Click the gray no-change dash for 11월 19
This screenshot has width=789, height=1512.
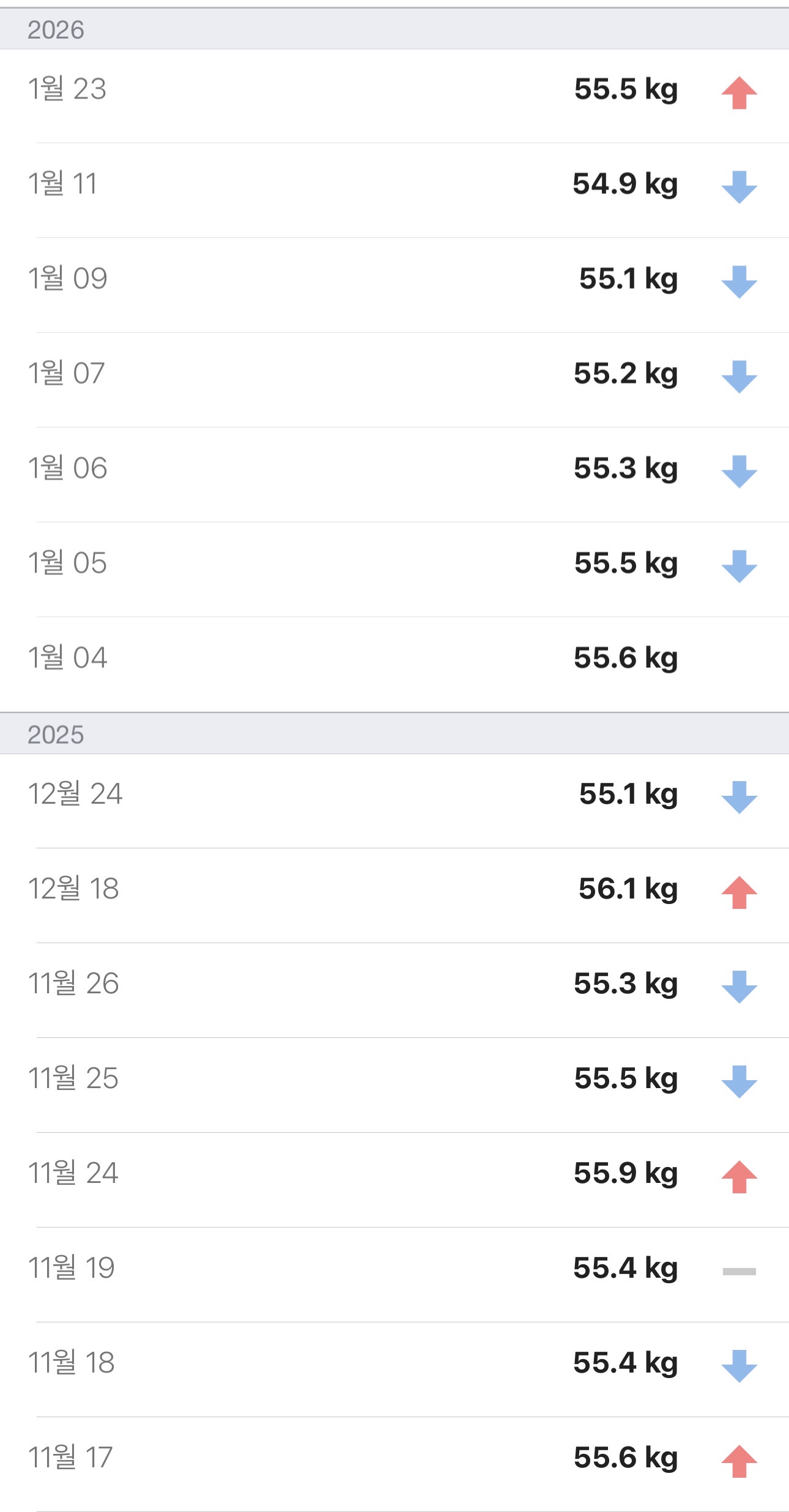coord(739,1272)
